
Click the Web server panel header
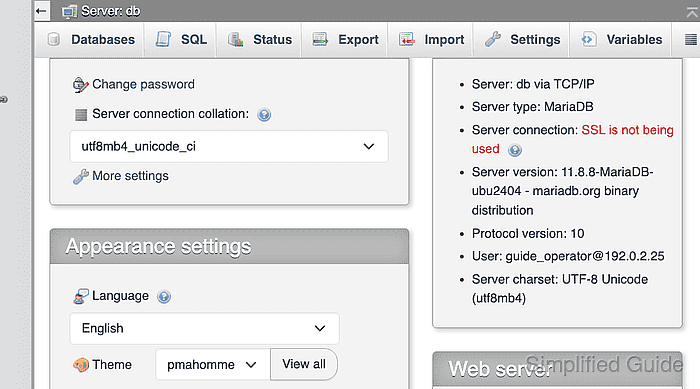coord(557,369)
